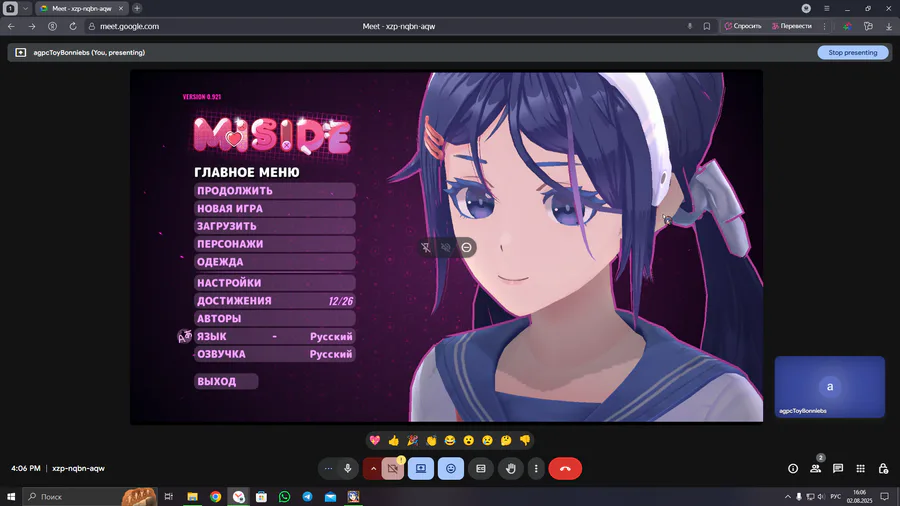The height and width of the screenshot is (506, 900).
Task: Stop presenting the screen
Action: point(853,52)
